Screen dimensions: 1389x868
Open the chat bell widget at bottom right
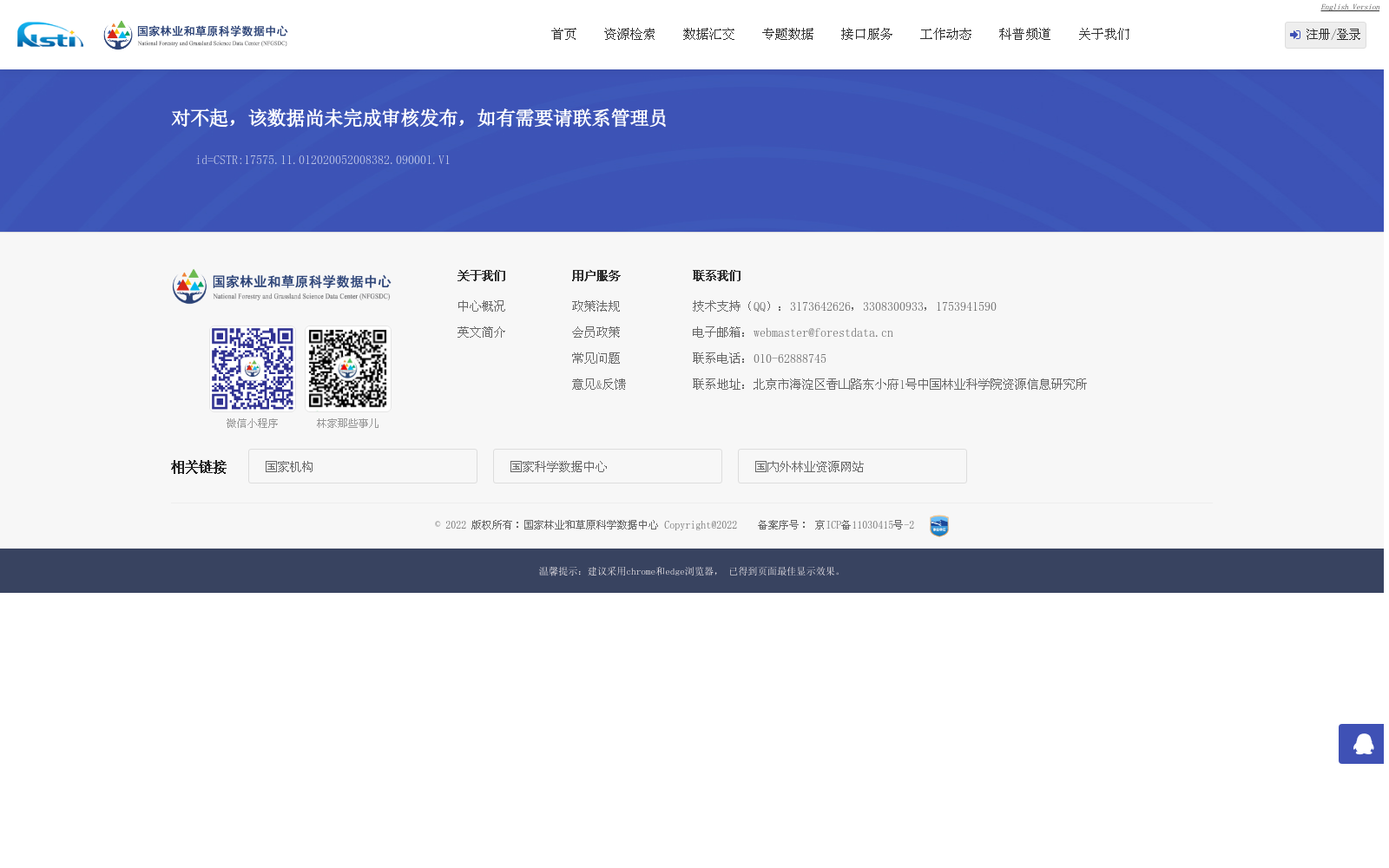(1360, 744)
